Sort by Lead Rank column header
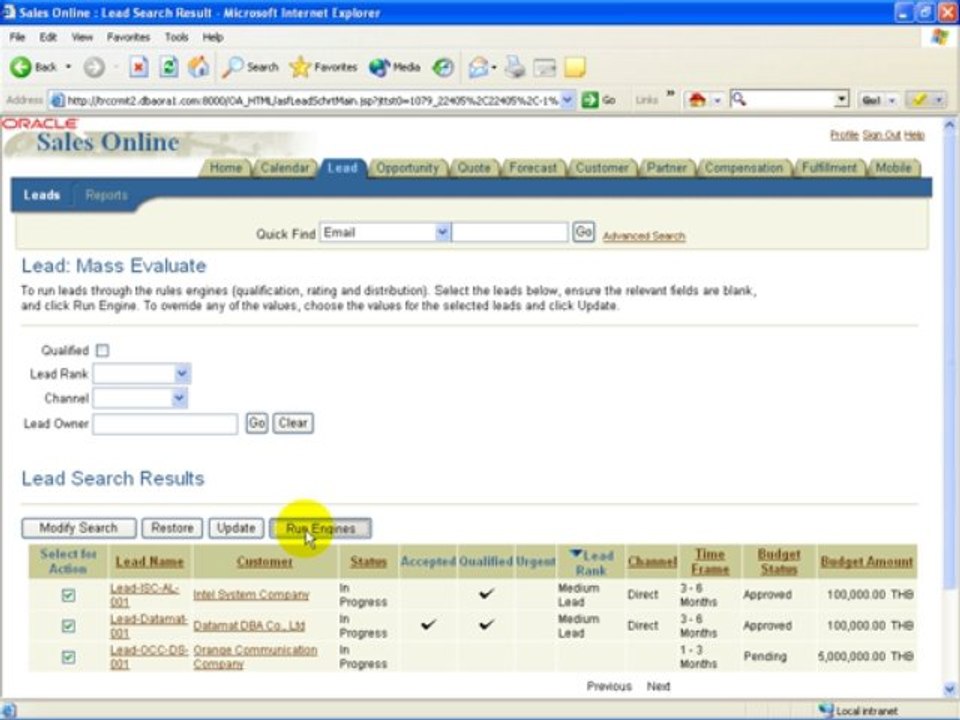Image resolution: width=960 pixels, height=720 pixels. pos(591,562)
